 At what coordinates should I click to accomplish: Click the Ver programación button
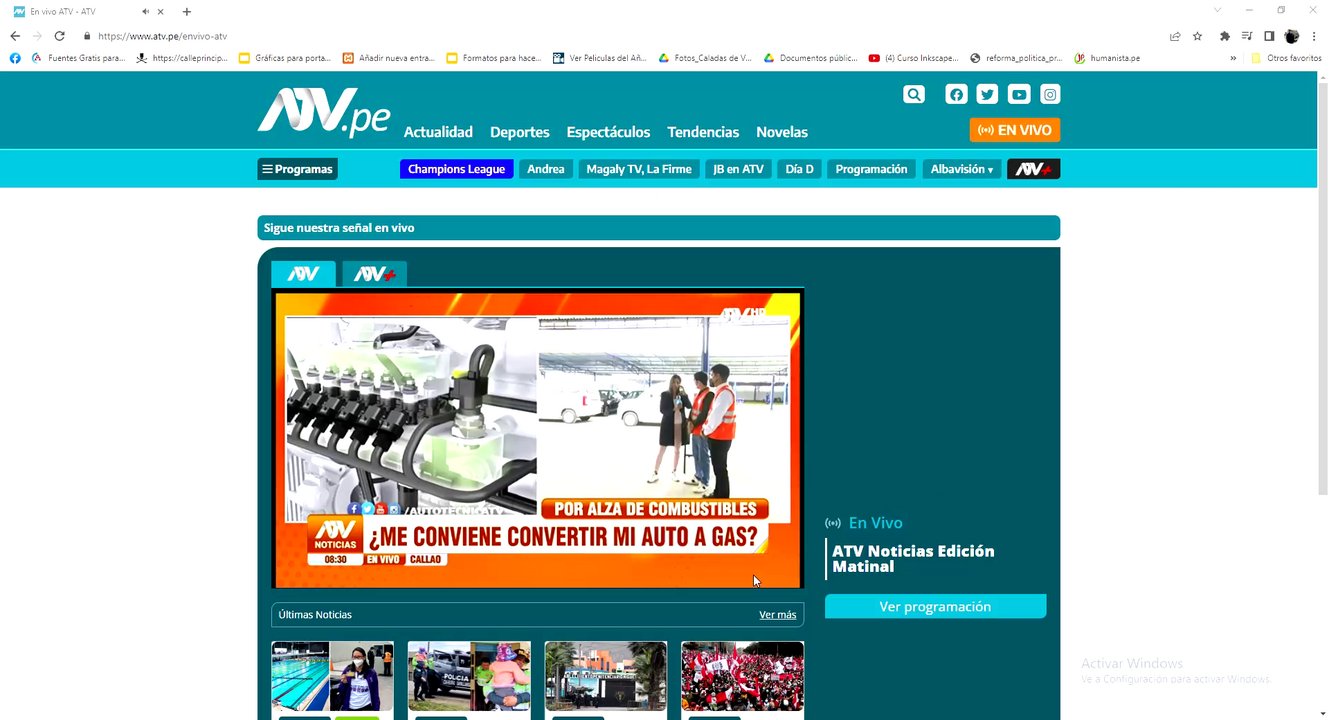pos(935,607)
